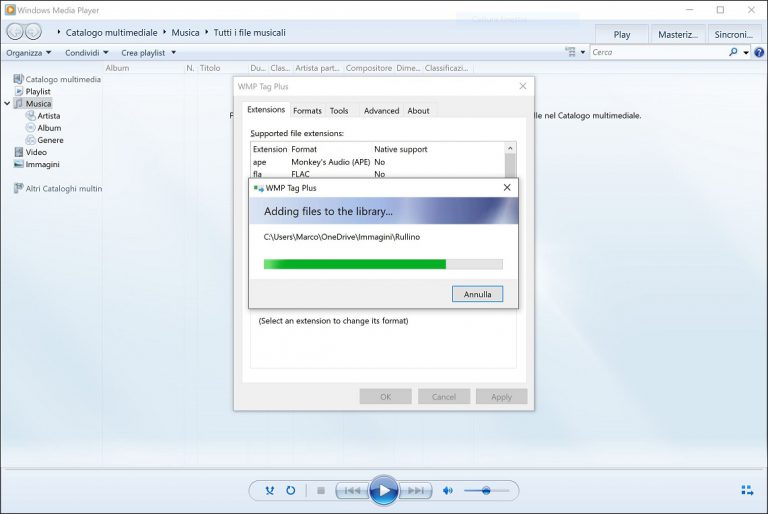Open the view options icon
The image size is (768, 514).
(571, 52)
